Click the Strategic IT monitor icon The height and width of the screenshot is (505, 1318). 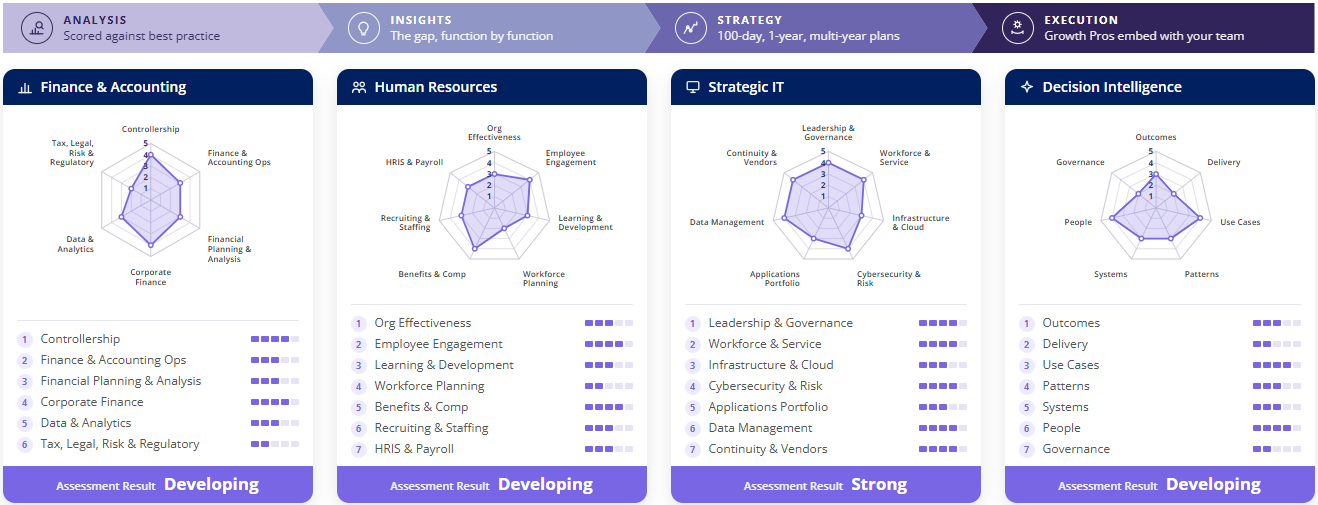pyautogui.click(x=692, y=88)
